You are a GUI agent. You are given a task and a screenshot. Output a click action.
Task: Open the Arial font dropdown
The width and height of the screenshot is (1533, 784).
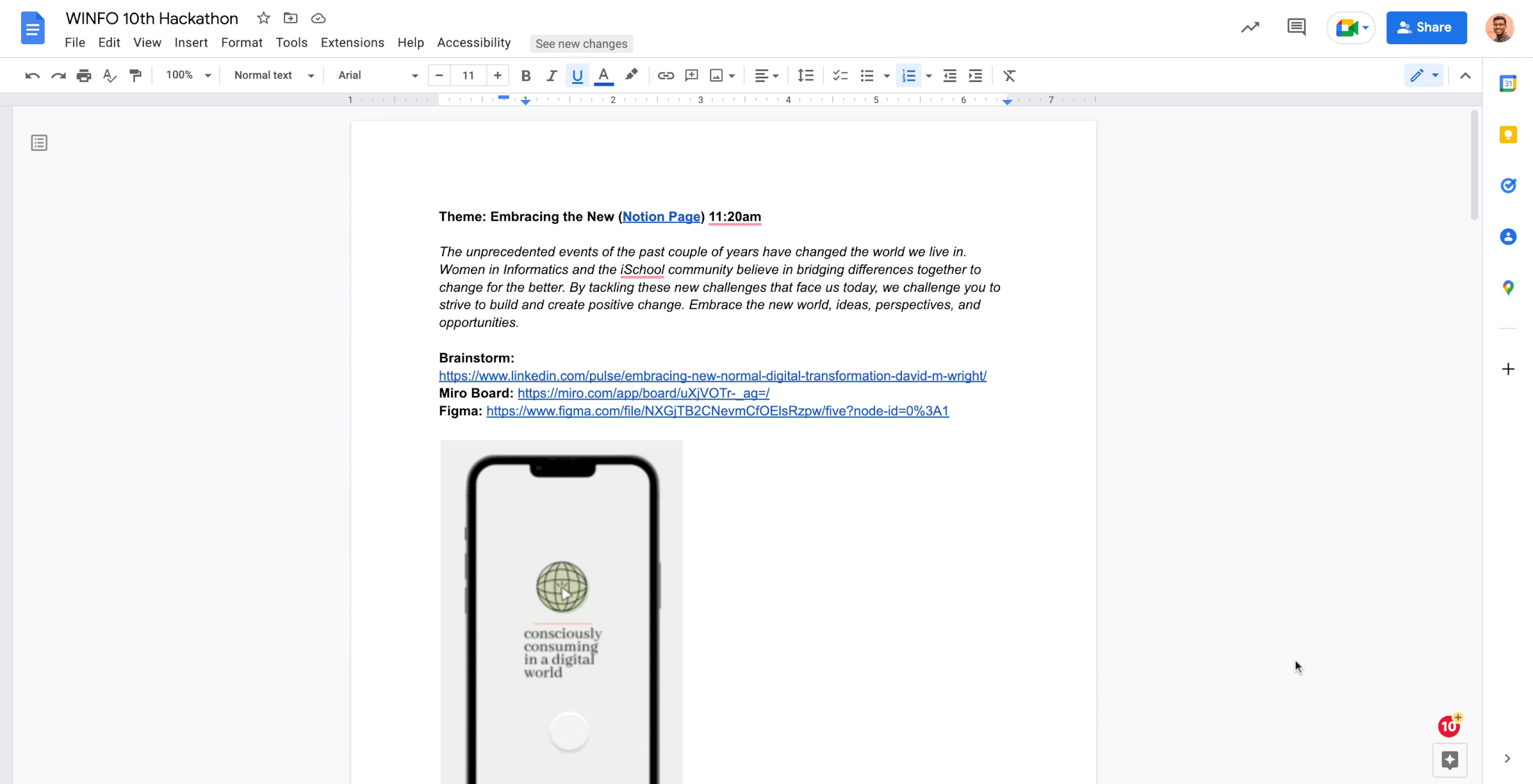tap(378, 75)
